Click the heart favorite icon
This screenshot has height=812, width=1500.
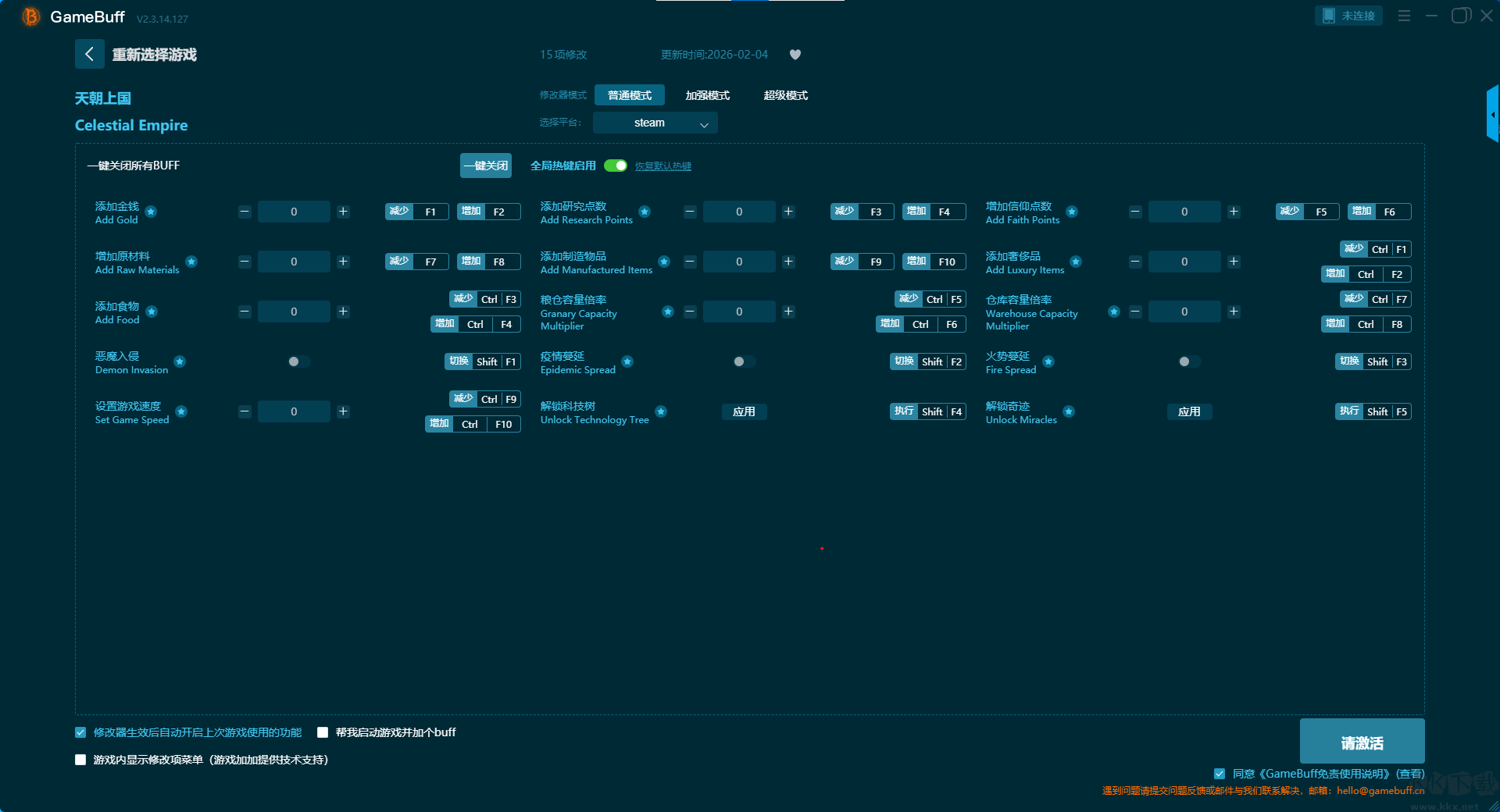coord(795,55)
